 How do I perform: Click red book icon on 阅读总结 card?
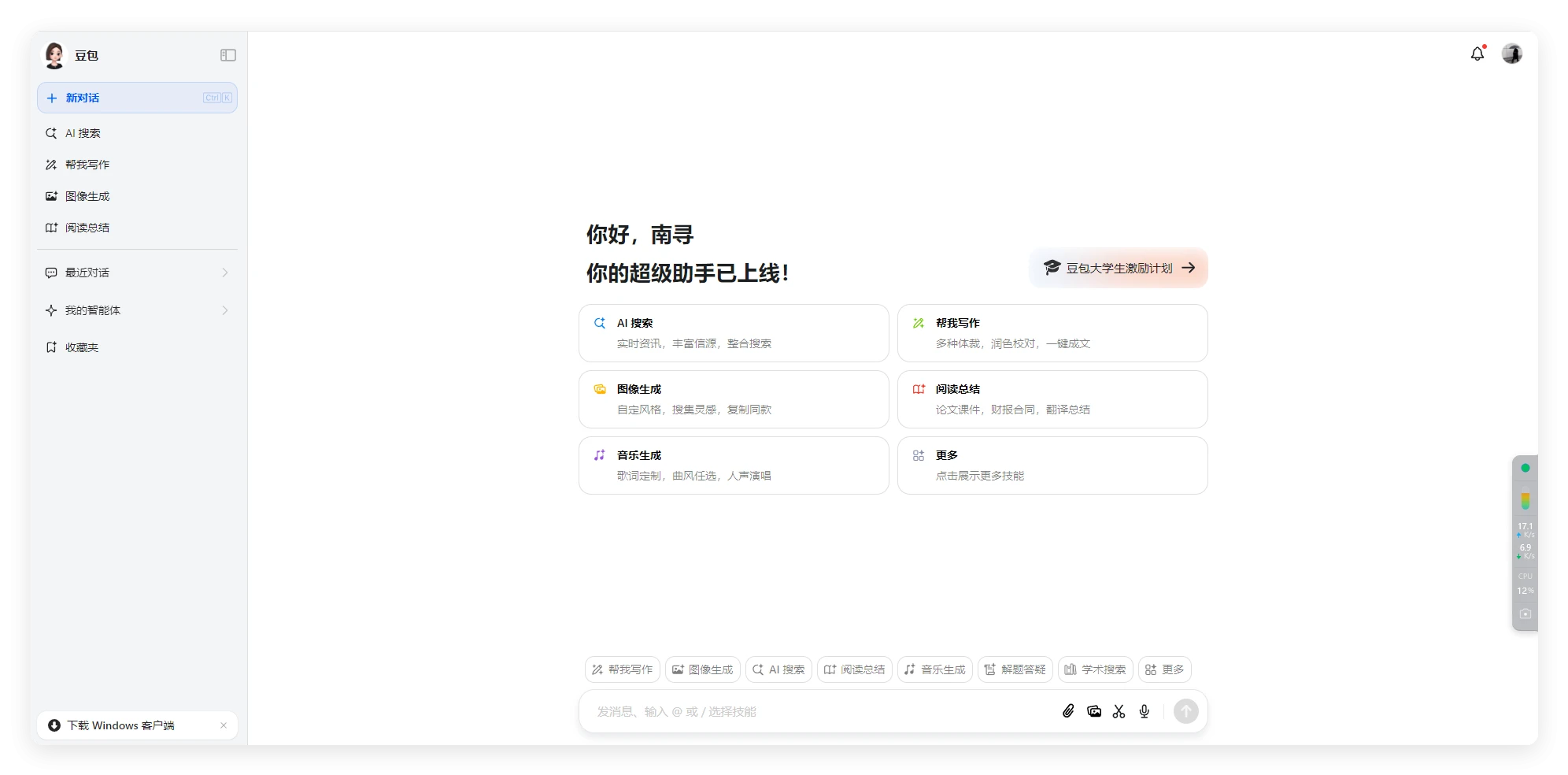coord(919,389)
